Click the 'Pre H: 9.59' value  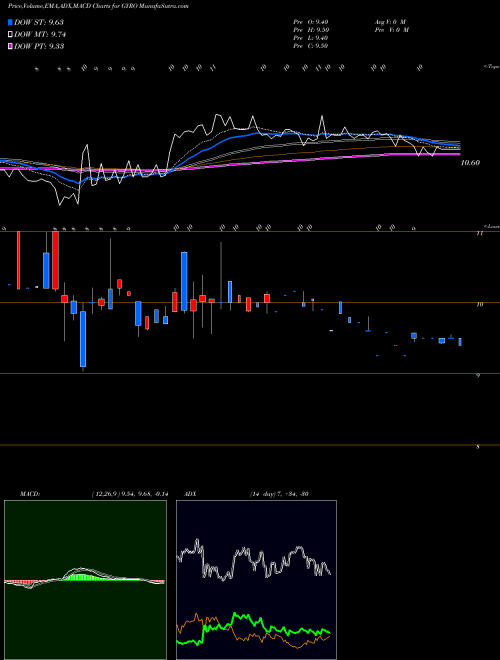coord(311,30)
